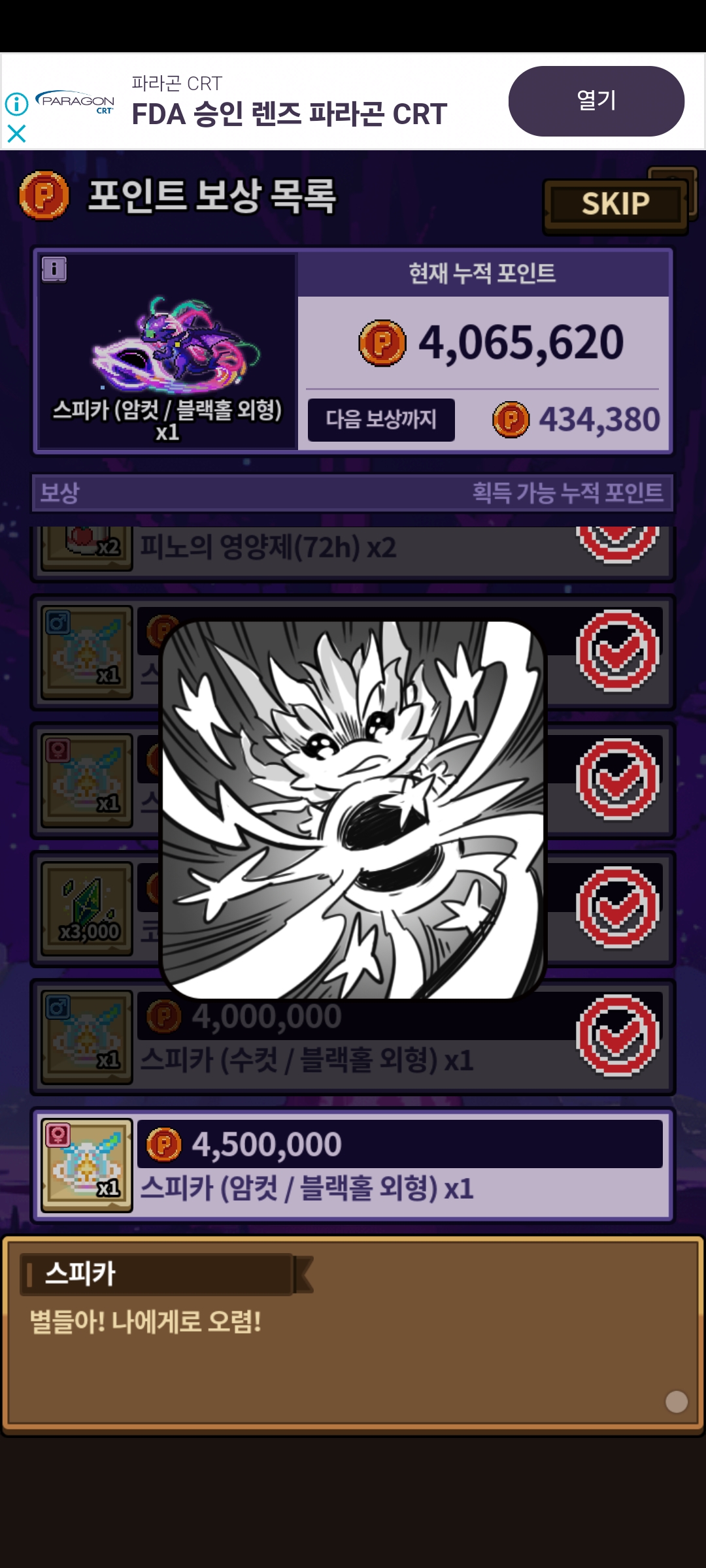
Task: Tap the 다음 보상까지 label
Action: pos(381,419)
